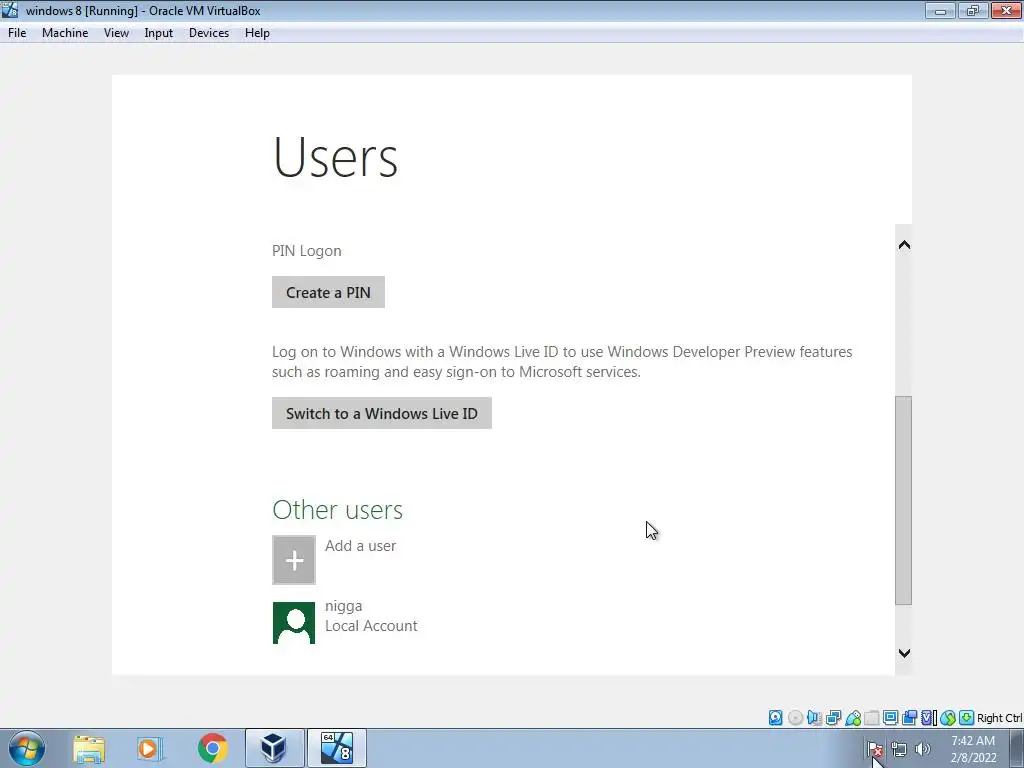Open the Input menu
The width and height of the screenshot is (1024, 768).
click(159, 33)
